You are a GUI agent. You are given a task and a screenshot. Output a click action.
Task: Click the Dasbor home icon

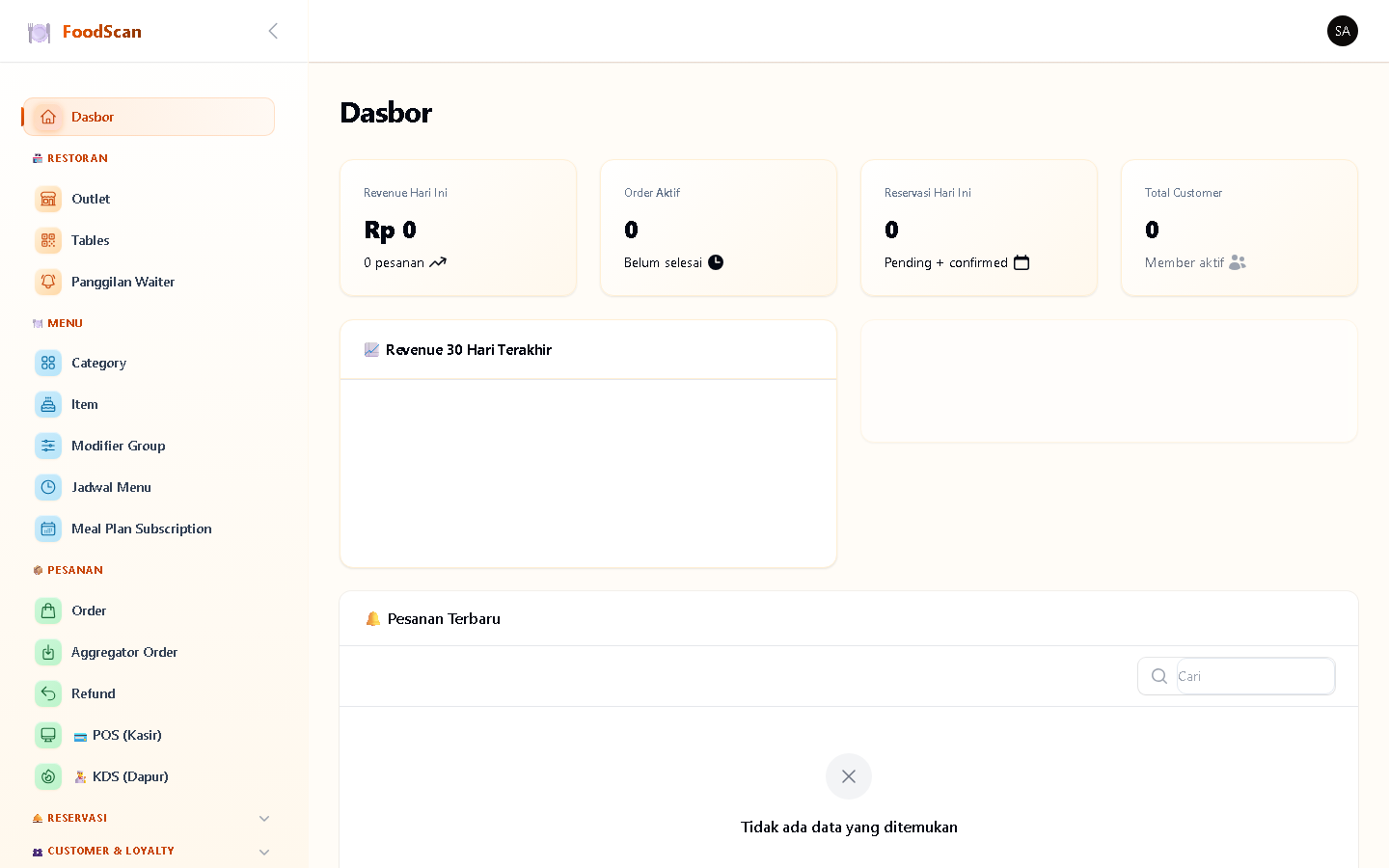pos(48,117)
